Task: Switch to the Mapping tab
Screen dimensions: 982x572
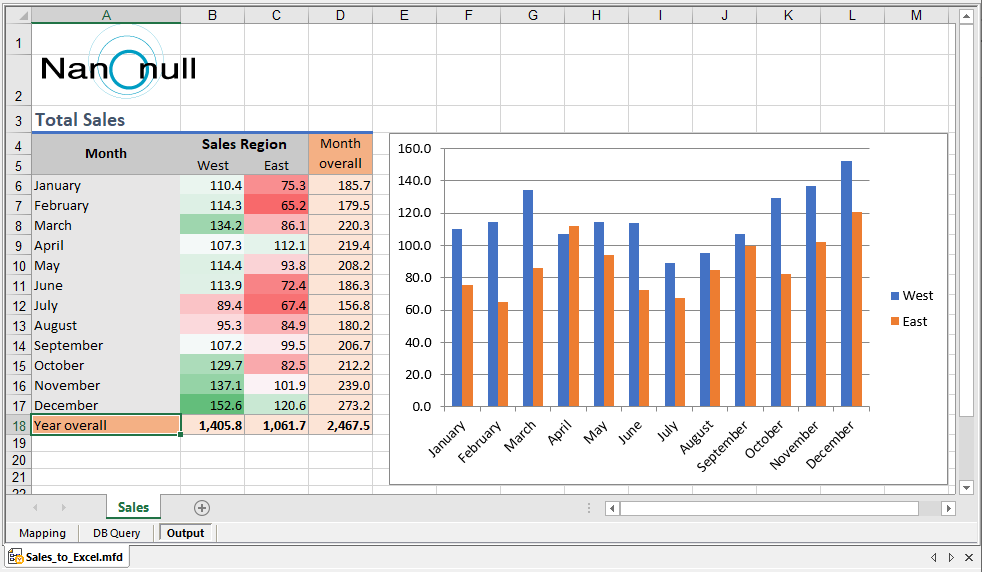Action: (42, 533)
